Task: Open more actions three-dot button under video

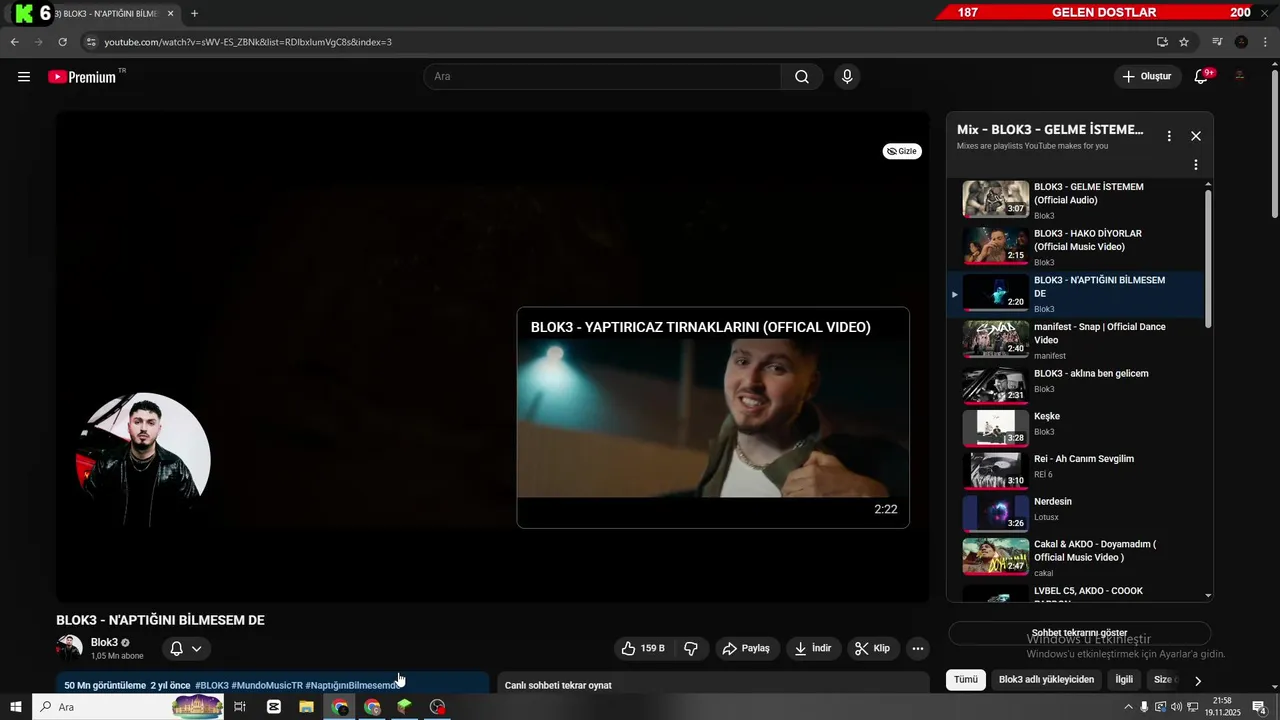Action: click(918, 648)
